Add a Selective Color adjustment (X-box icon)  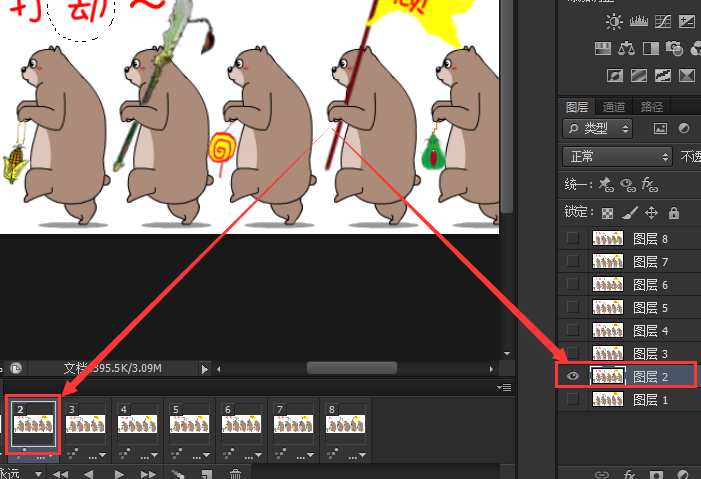pos(687,75)
